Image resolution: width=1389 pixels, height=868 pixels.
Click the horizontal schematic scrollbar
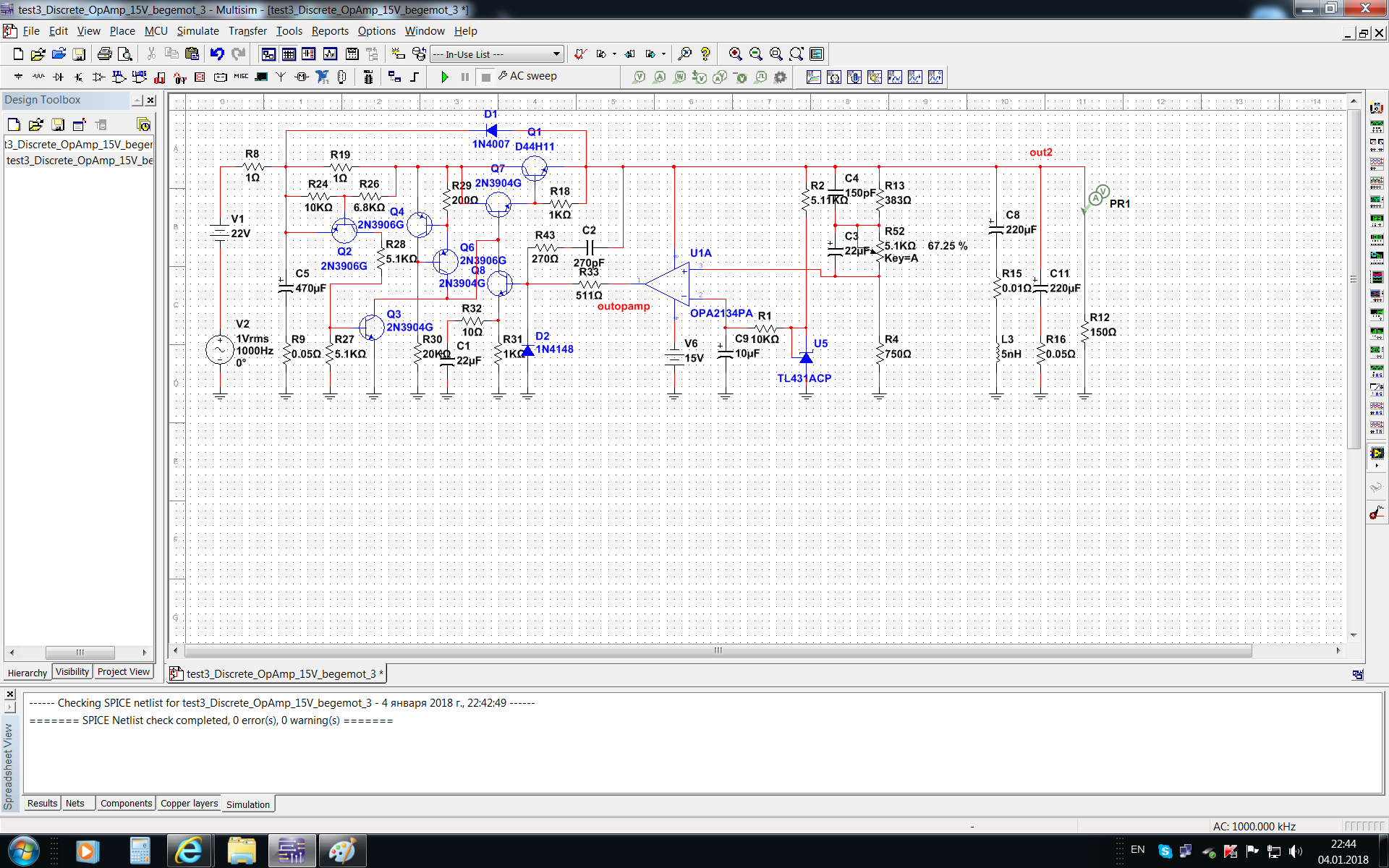718,650
